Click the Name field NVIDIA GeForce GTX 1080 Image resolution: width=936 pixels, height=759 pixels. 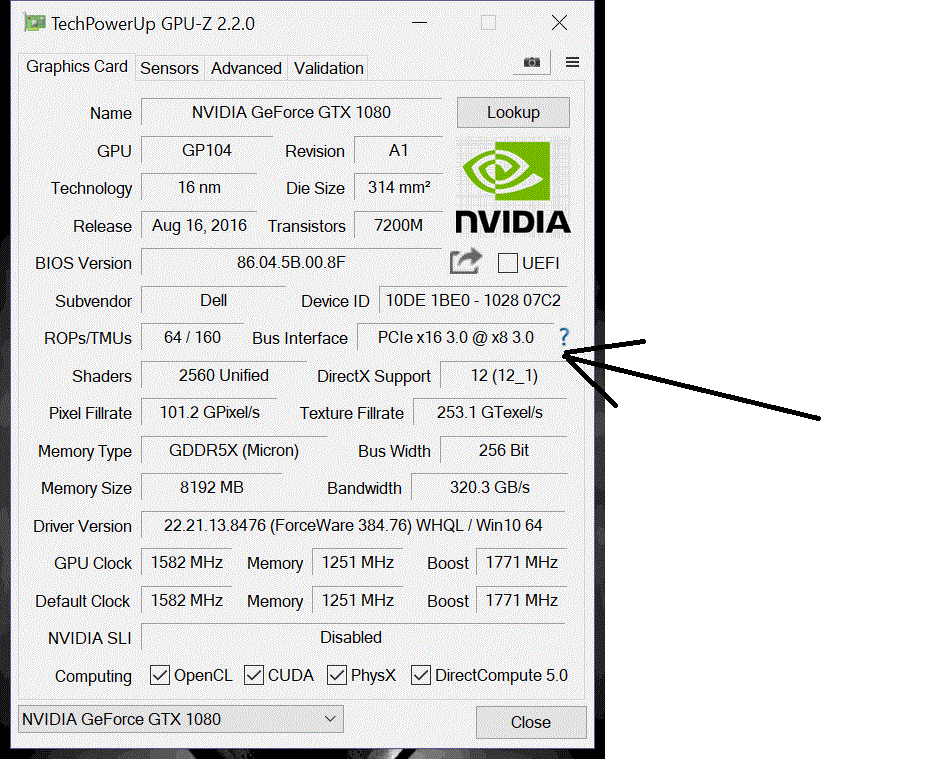291,112
